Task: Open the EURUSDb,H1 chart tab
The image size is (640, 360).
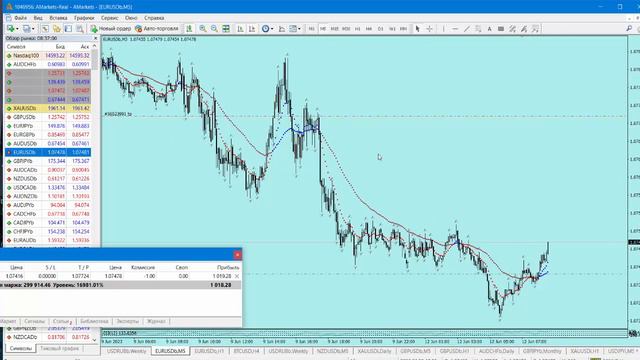Action: [x=209, y=351]
